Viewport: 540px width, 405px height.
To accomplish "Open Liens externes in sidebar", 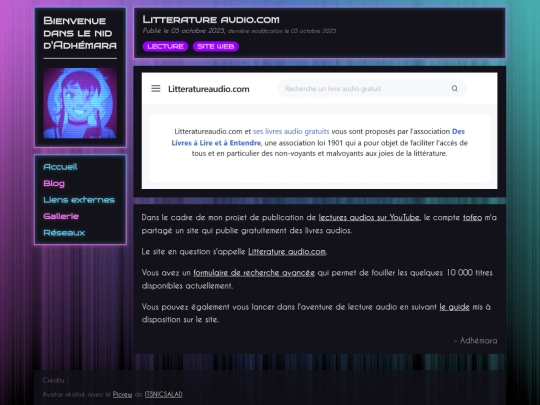I will click(79, 200).
